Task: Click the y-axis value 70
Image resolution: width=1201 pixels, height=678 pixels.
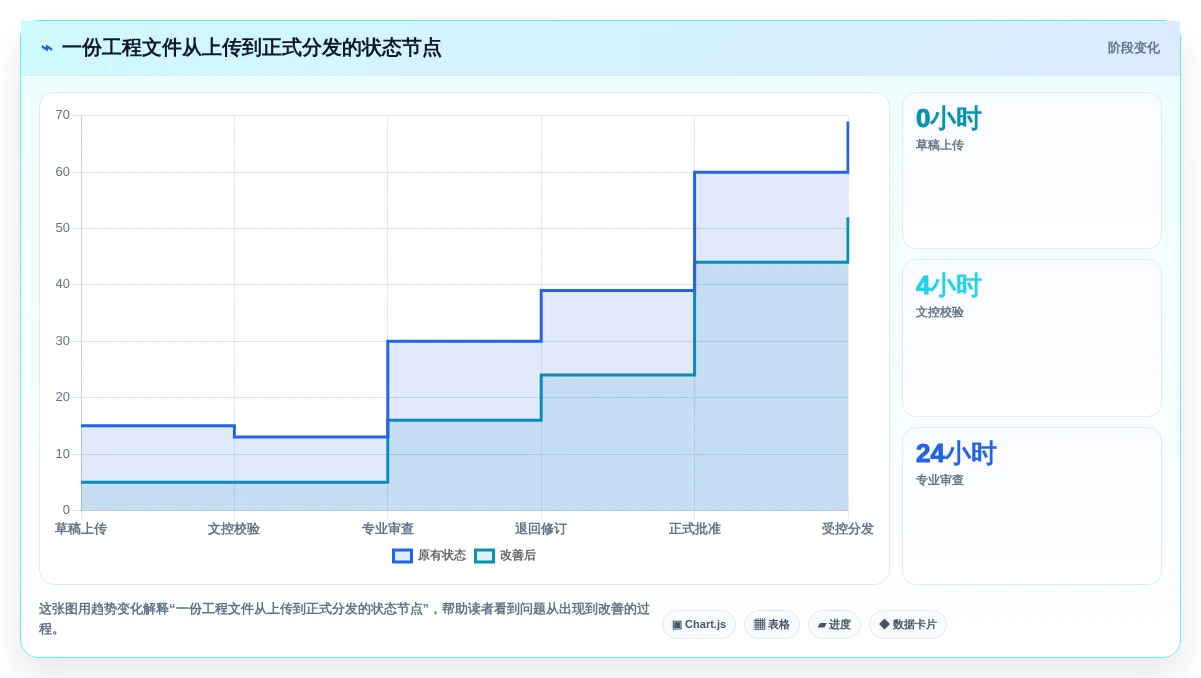Action: tap(63, 115)
